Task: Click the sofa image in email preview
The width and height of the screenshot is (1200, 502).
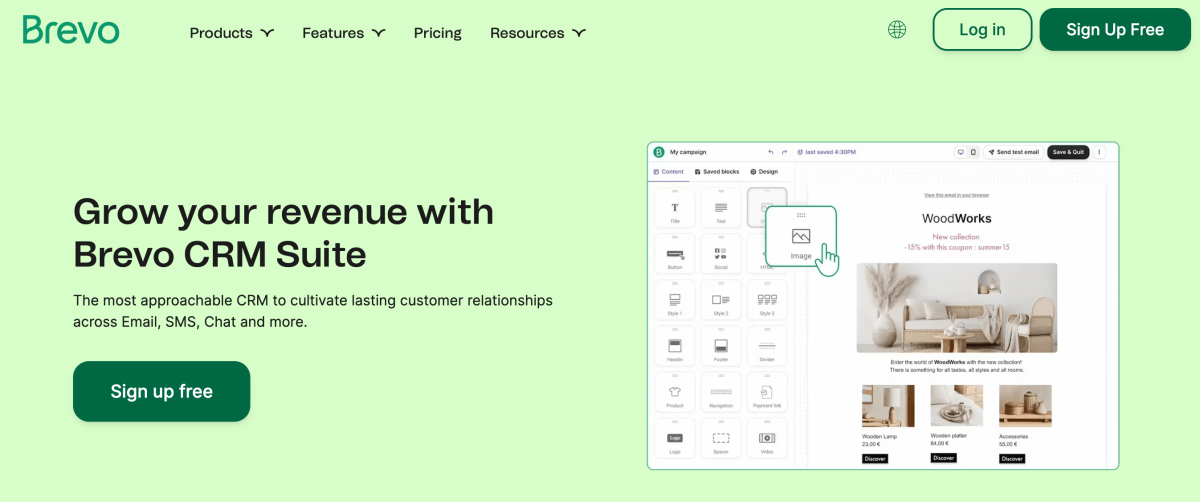Action: pos(957,307)
